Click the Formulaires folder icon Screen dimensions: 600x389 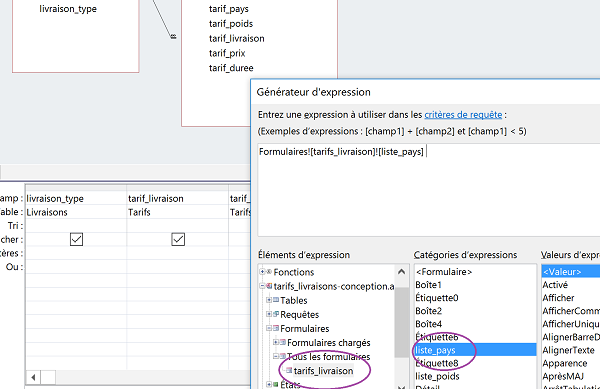(276, 328)
